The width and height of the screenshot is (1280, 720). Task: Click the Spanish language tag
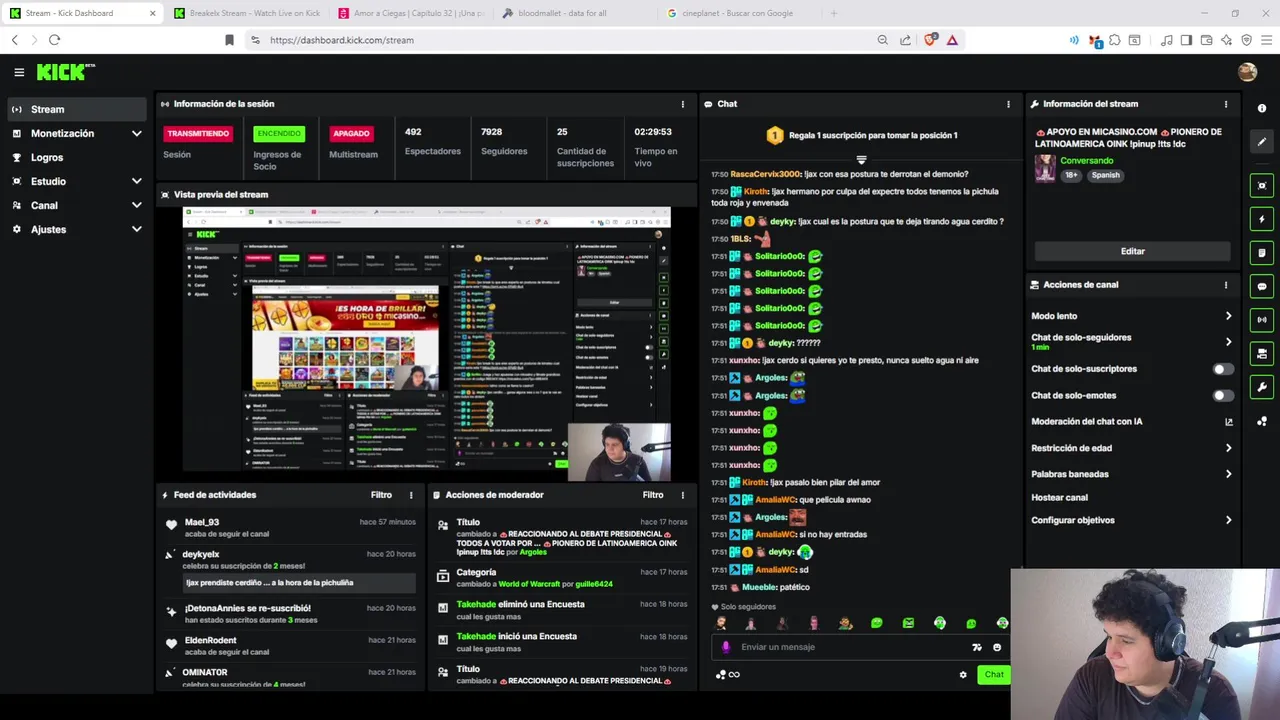coord(1105,175)
